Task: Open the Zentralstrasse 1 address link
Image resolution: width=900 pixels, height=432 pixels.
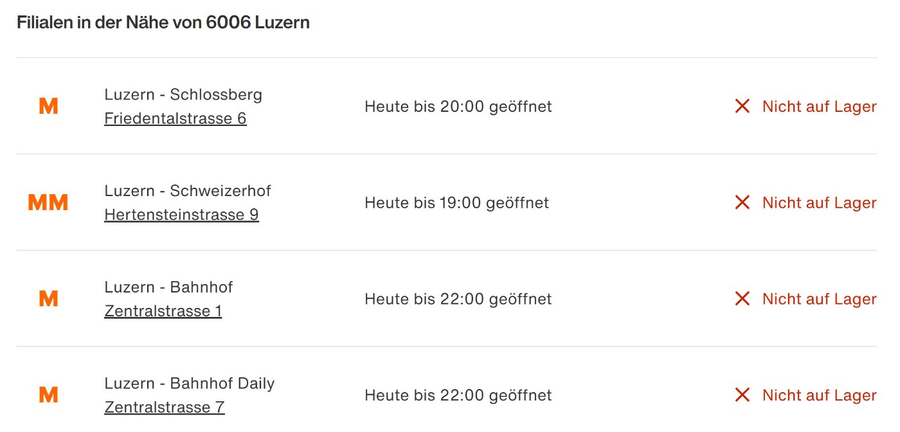Action: [163, 311]
